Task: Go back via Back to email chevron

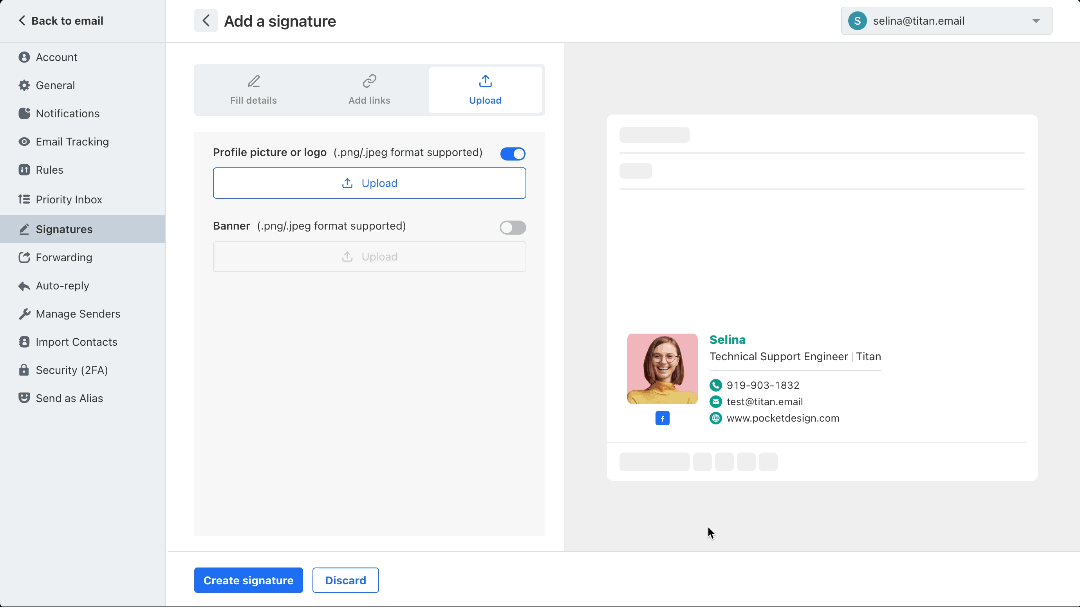Action: (x=22, y=21)
